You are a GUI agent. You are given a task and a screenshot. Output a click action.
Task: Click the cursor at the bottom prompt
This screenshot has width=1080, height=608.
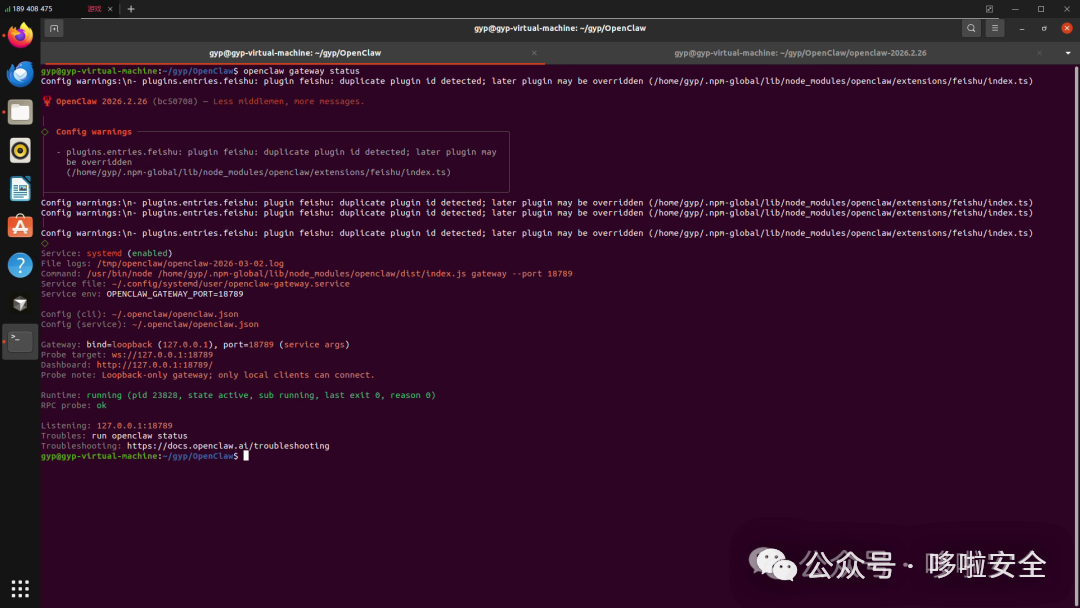pyautogui.click(x=246, y=456)
